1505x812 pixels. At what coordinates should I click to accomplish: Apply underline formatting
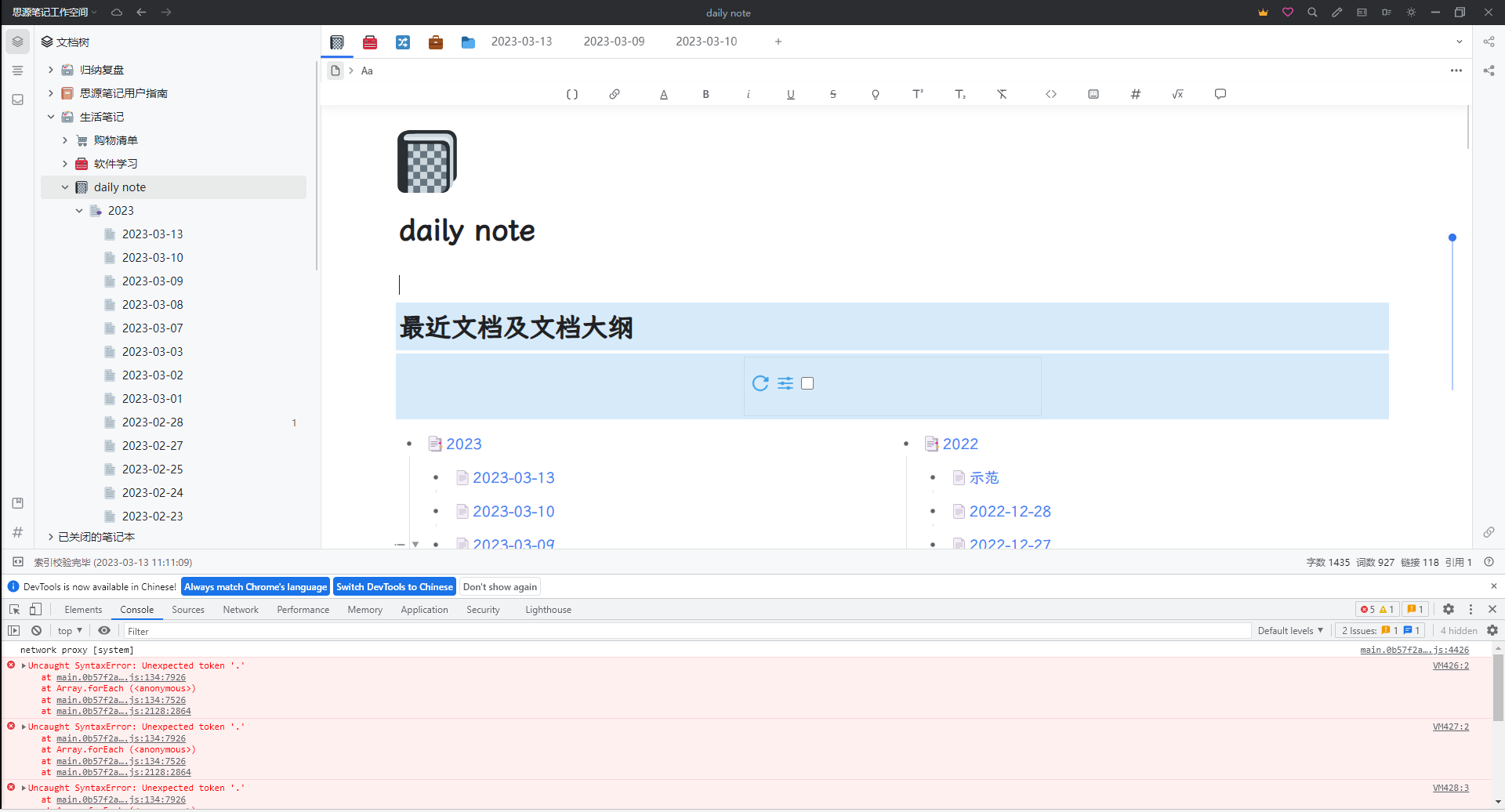[x=790, y=94]
